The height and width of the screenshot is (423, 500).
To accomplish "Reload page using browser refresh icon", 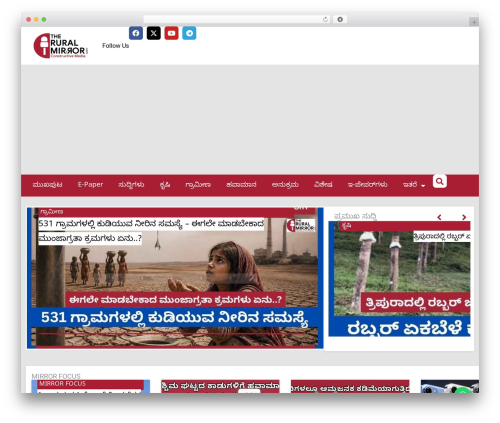I will [325, 19].
